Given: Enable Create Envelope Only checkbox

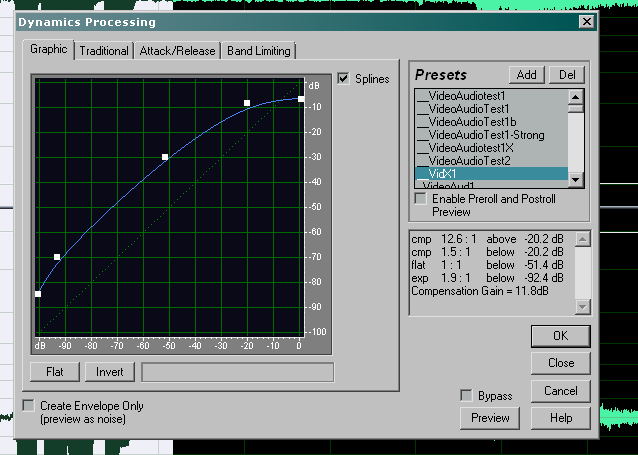Looking at the screenshot, I should click(x=28, y=405).
